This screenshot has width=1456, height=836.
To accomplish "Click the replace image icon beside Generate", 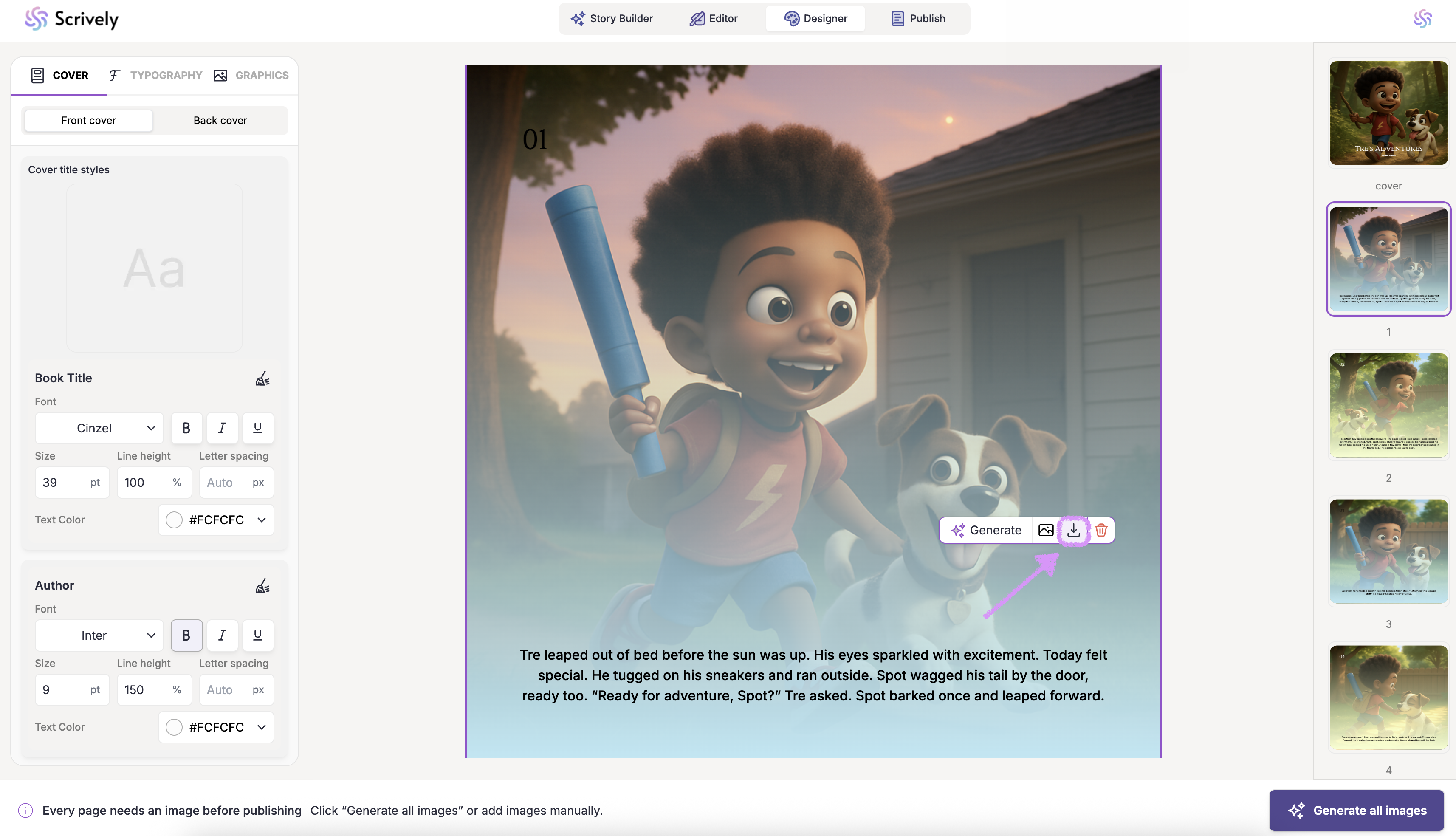I will tap(1046, 530).
